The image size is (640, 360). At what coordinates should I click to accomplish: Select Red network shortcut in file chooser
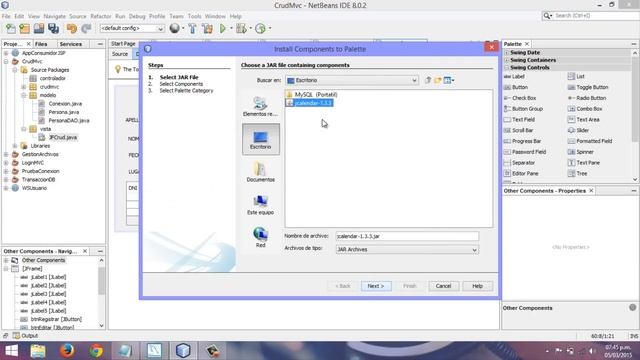click(260, 237)
